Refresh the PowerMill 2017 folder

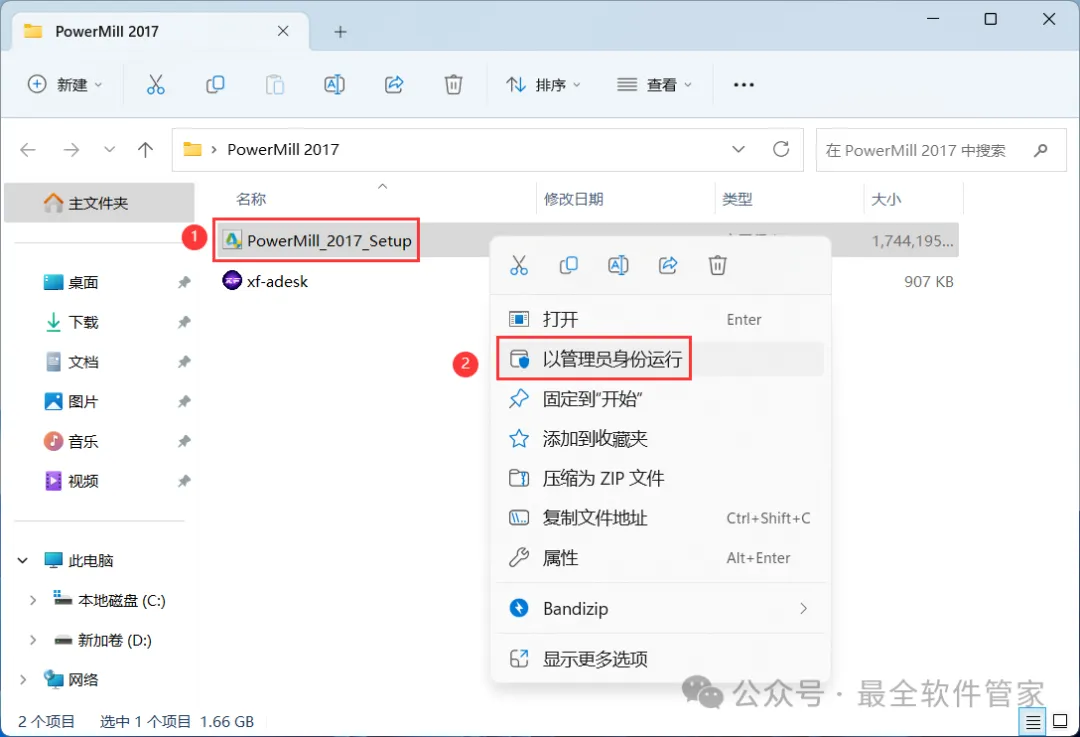coord(781,149)
